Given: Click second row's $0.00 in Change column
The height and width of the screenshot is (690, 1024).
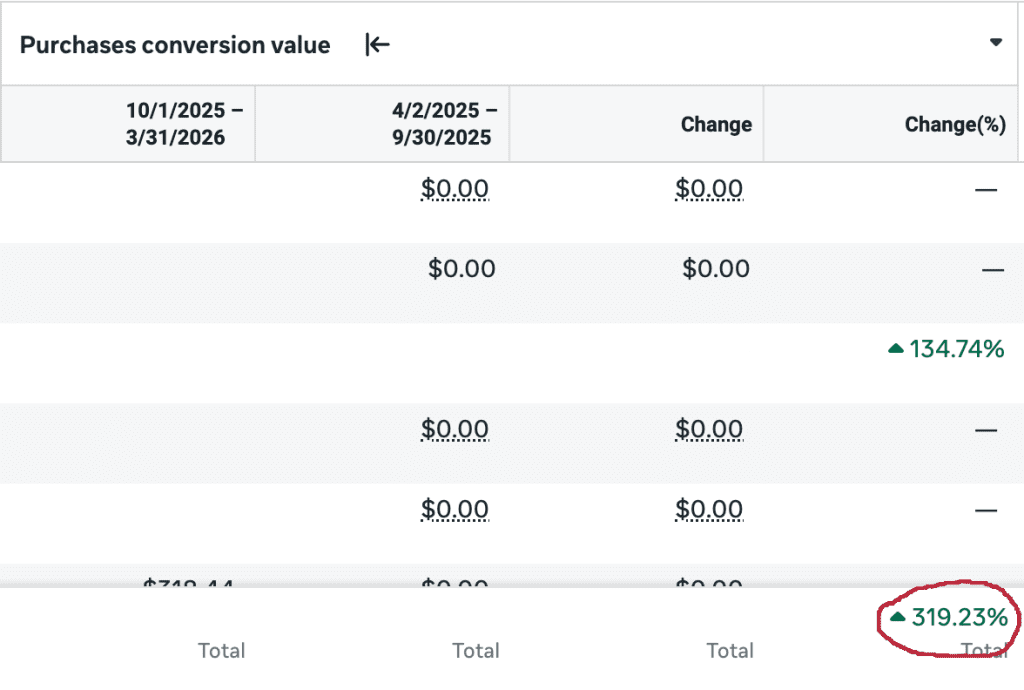Looking at the screenshot, I should point(716,269).
